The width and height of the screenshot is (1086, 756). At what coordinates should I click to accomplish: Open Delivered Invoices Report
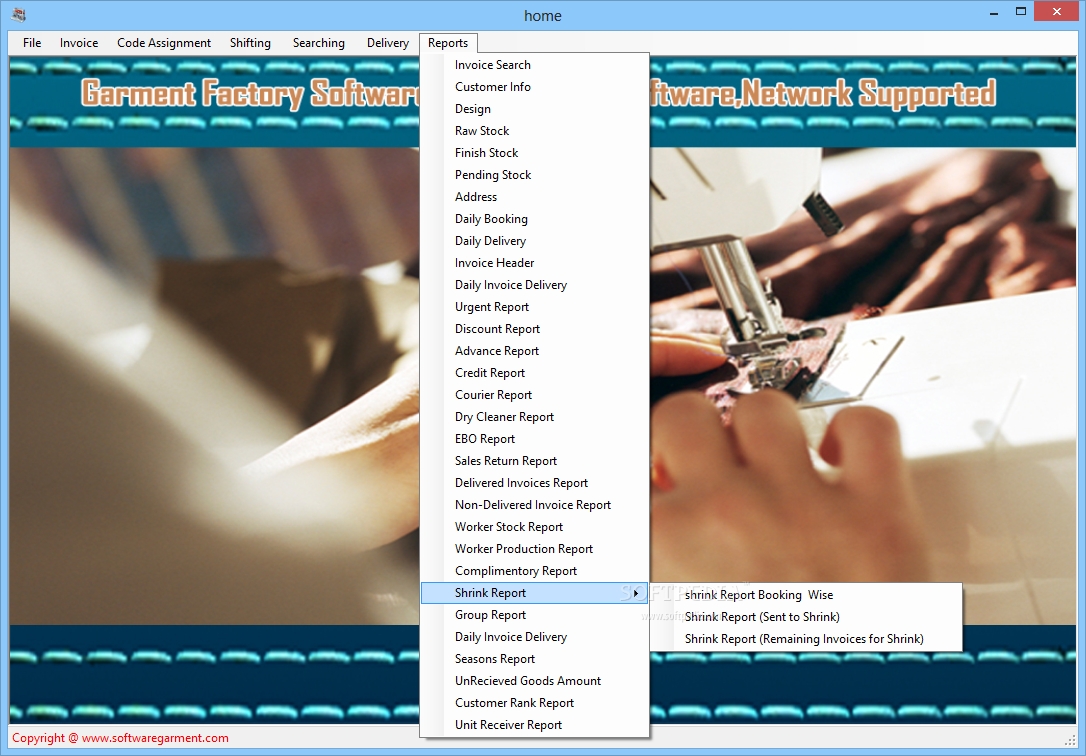[x=535, y=483]
